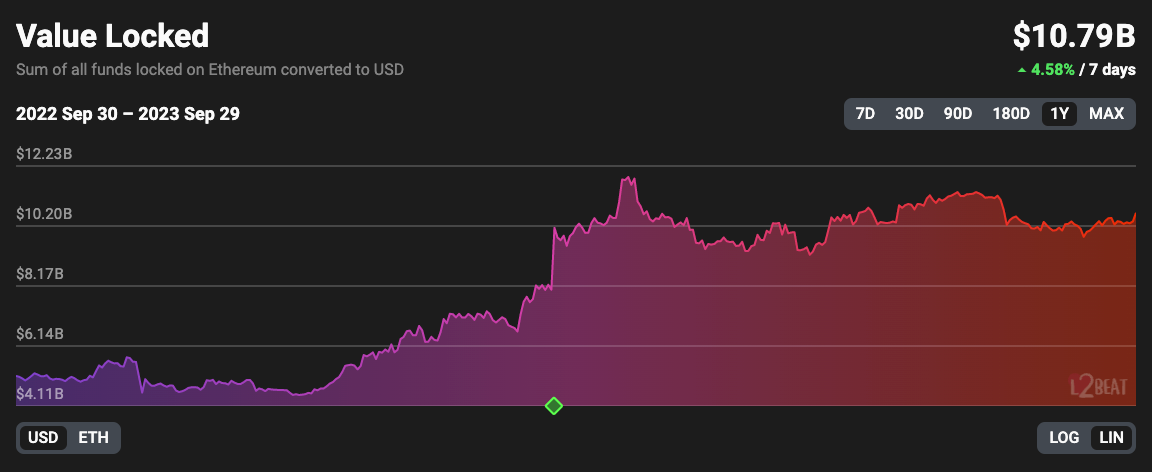
Task: Click the $12.23B axis label
Action: [45, 154]
